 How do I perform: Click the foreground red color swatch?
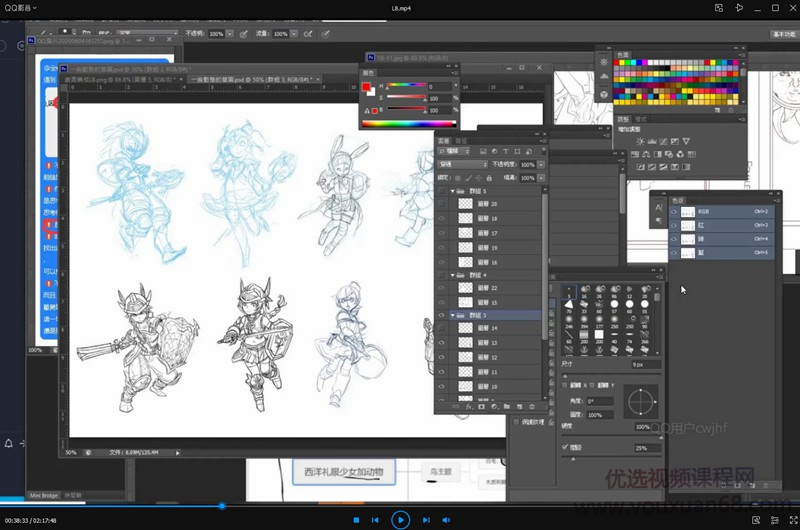(367, 85)
